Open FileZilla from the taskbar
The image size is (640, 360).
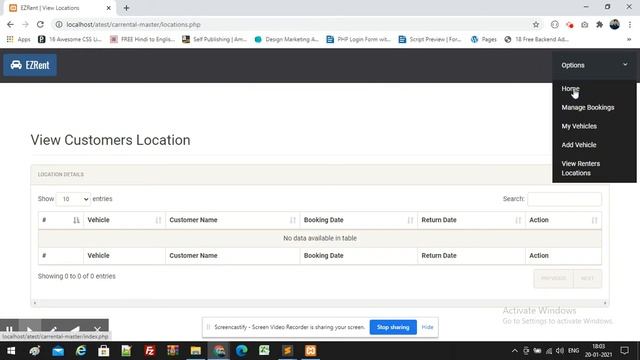[x=150, y=351]
